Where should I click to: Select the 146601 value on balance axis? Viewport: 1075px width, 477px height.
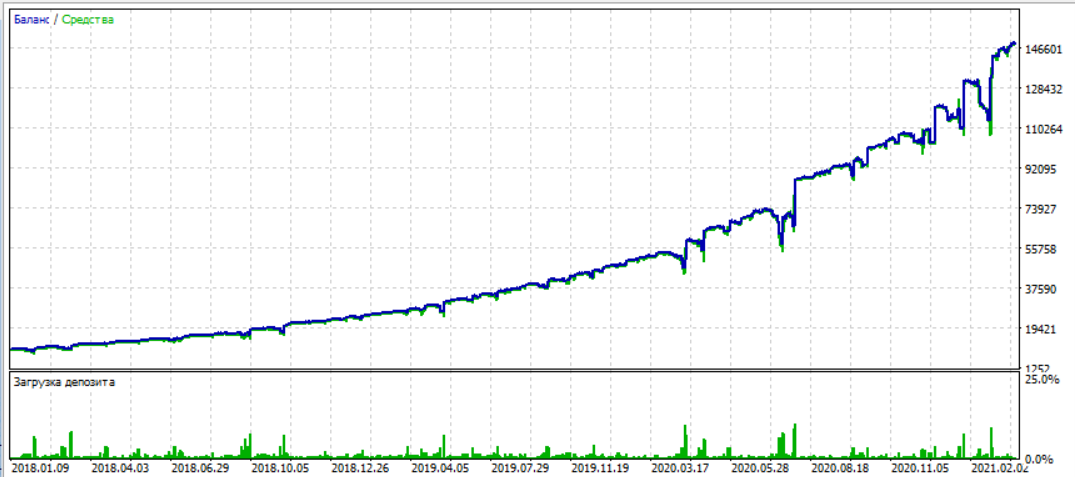[x=1045, y=49]
